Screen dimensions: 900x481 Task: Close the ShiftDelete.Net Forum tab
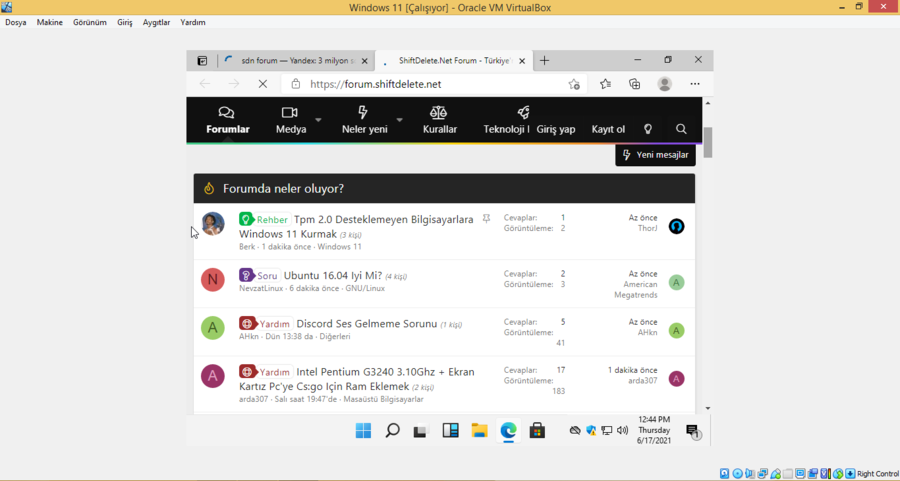pyautogui.click(x=522, y=61)
